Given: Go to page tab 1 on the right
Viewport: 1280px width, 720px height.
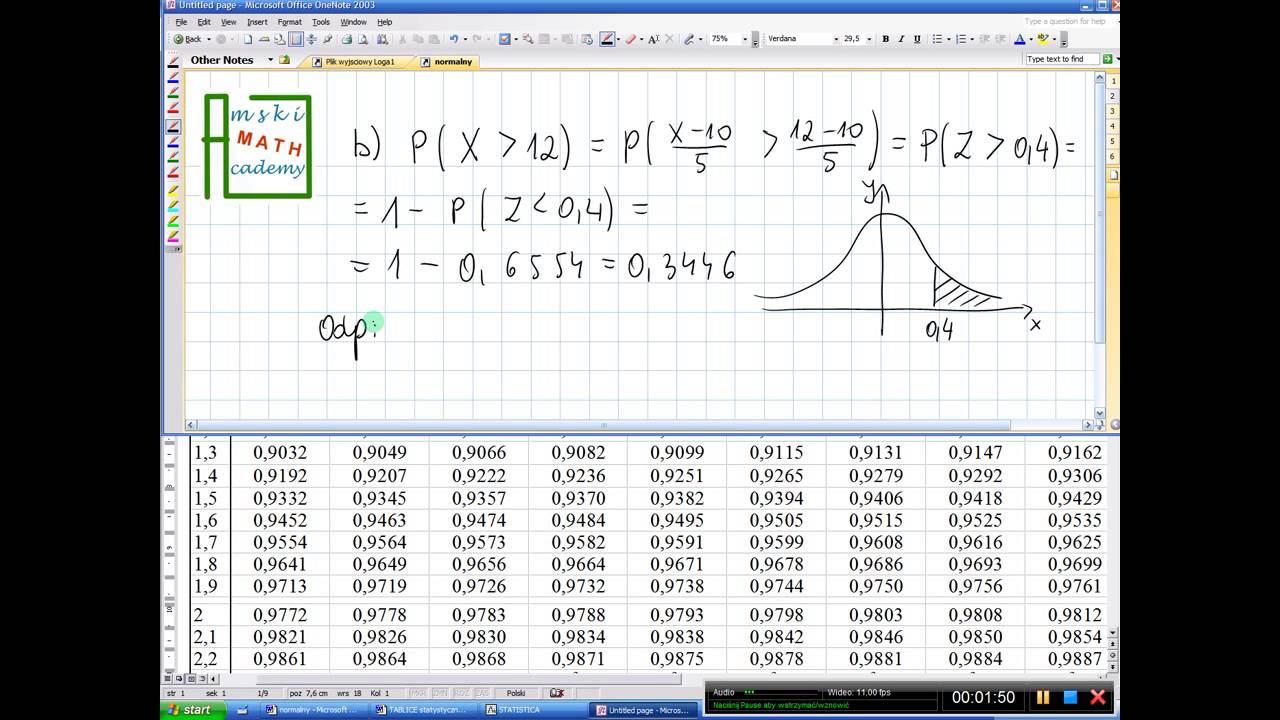Looking at the screenshot, I should 1112,82.
